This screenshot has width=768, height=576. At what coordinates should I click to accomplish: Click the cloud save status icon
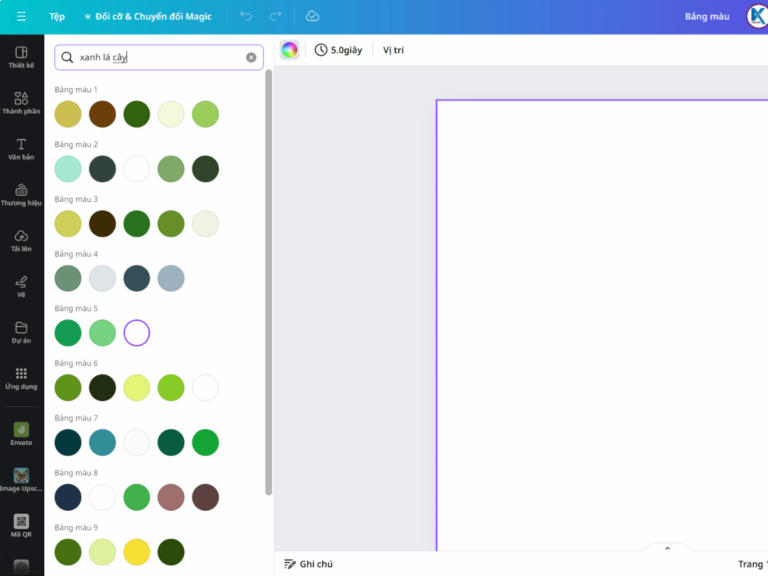pyautogui.click(x=312, y=17)
